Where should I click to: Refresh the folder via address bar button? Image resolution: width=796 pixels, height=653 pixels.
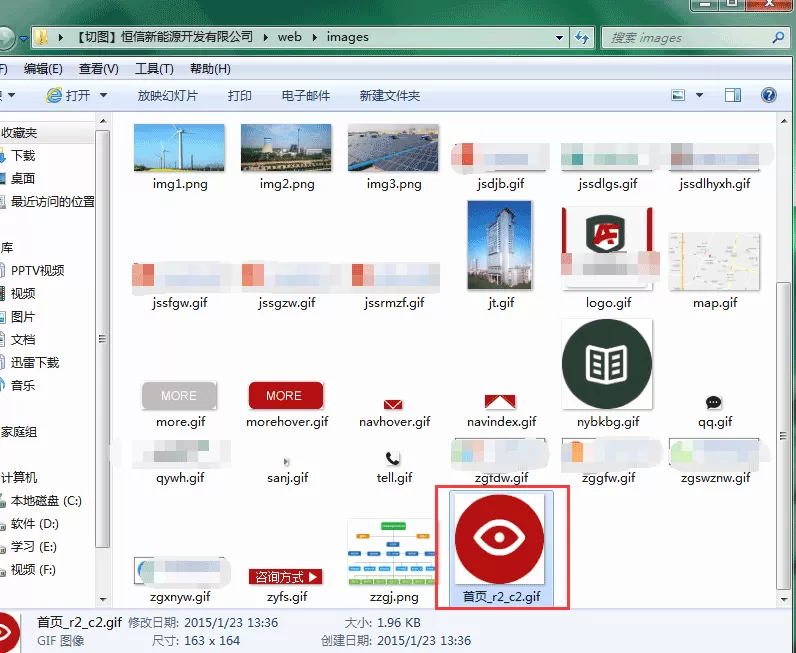(582, 38)
